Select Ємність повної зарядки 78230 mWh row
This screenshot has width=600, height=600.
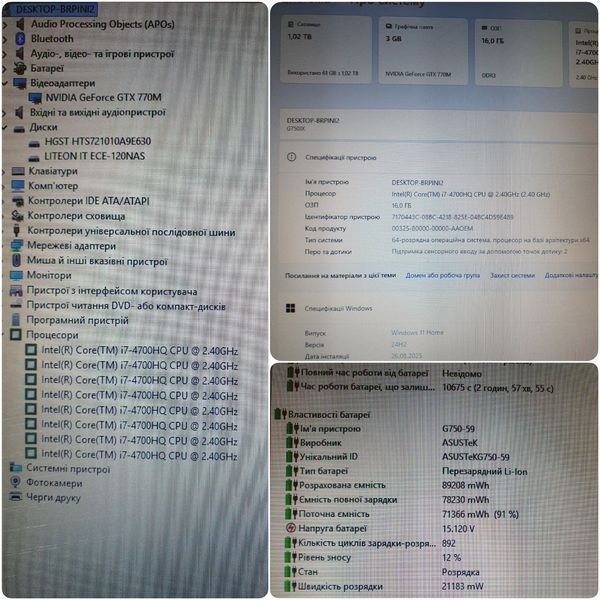point(388,500)
